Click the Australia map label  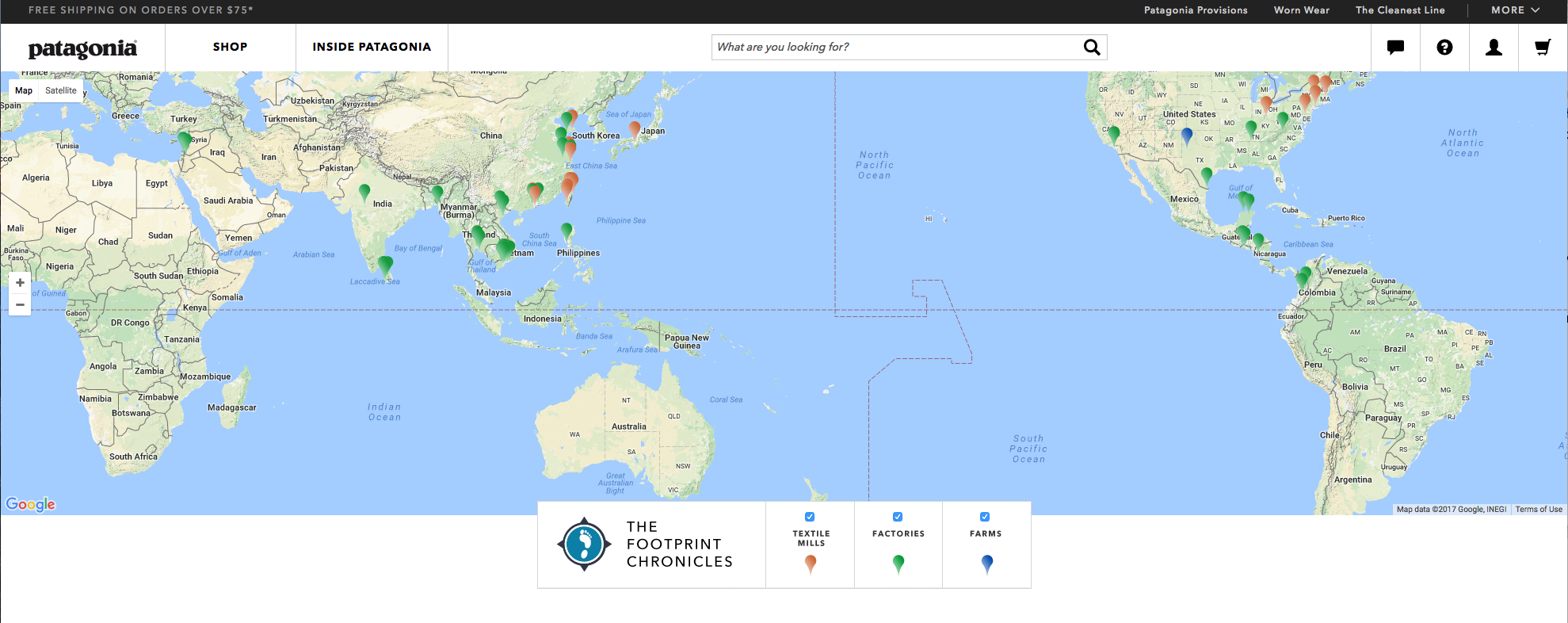tap(629, 426)
